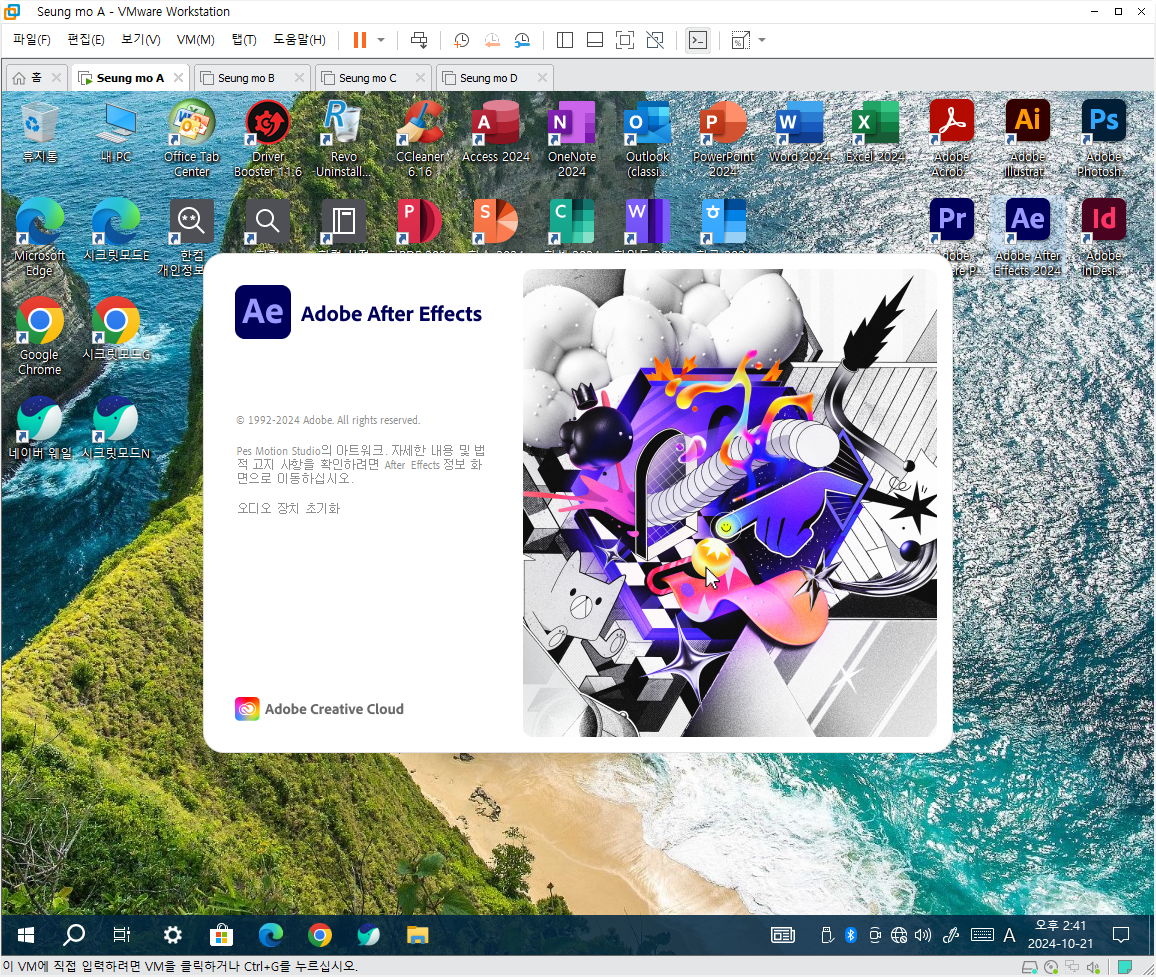Launch 네이버 웨일 browser shortcut

coord(40,428)
